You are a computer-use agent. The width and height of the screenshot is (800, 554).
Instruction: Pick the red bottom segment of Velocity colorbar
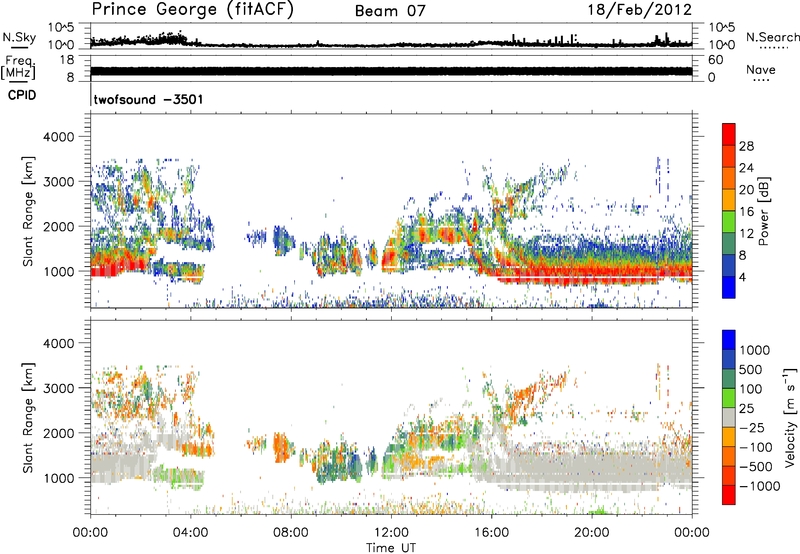tap(730, 500)
